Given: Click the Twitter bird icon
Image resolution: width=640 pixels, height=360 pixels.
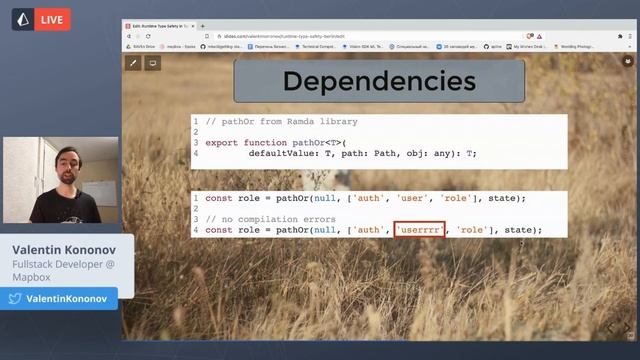Looking at the screenshot, I should [x=15, y=299].
